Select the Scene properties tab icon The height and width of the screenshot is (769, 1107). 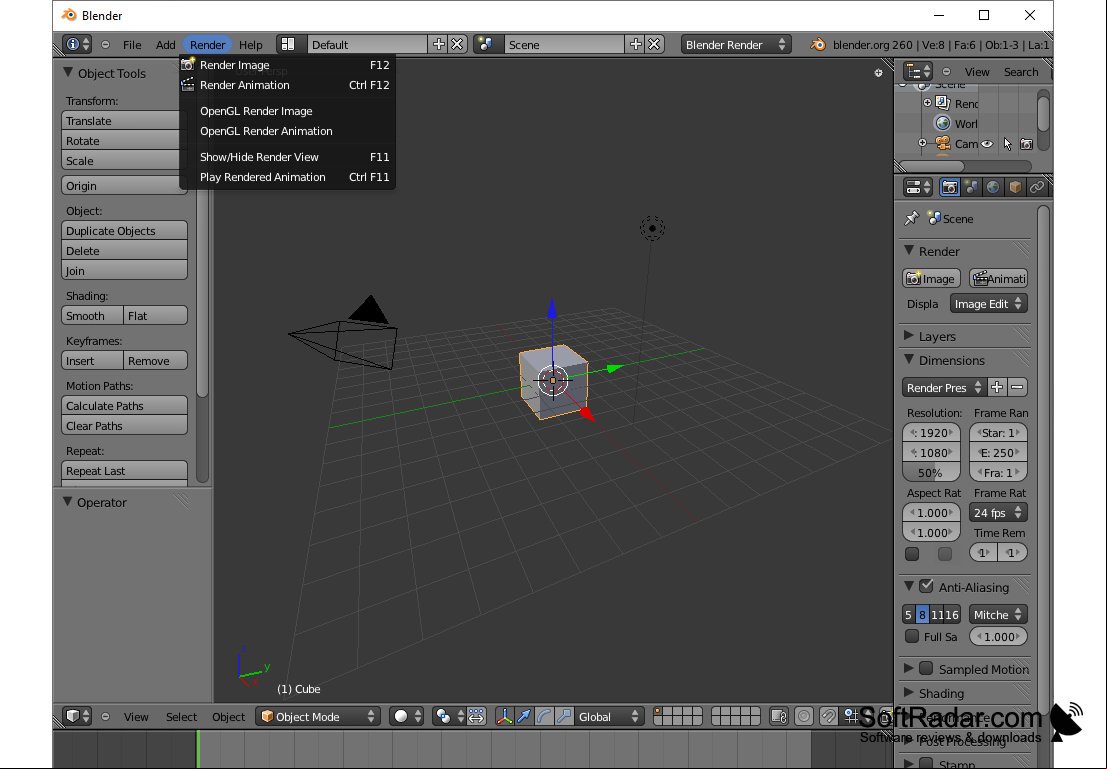971,187
